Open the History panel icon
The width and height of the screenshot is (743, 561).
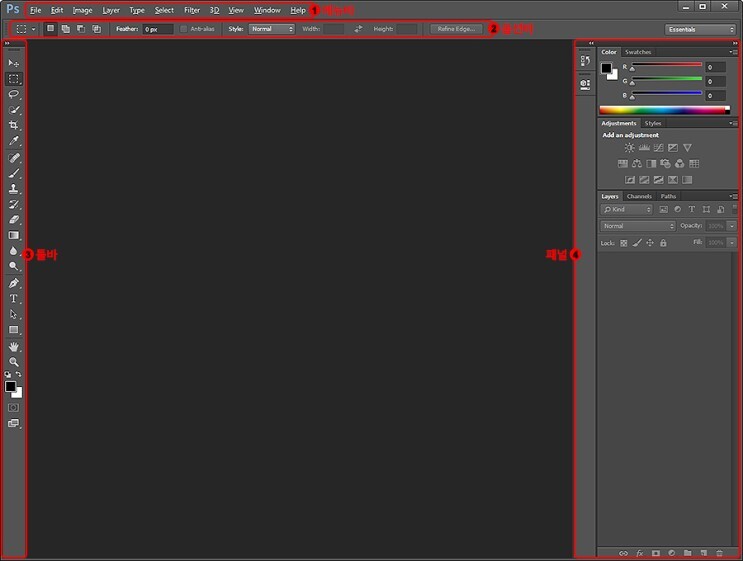585,61
